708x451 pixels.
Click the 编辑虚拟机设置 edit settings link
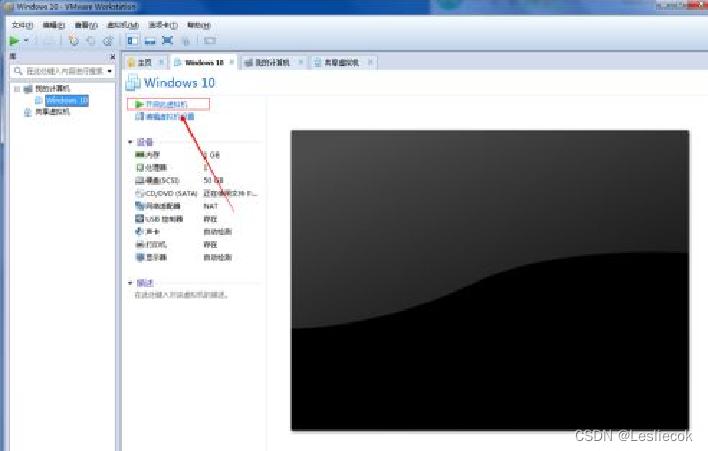pyautogui.click(x=170, y=116)
